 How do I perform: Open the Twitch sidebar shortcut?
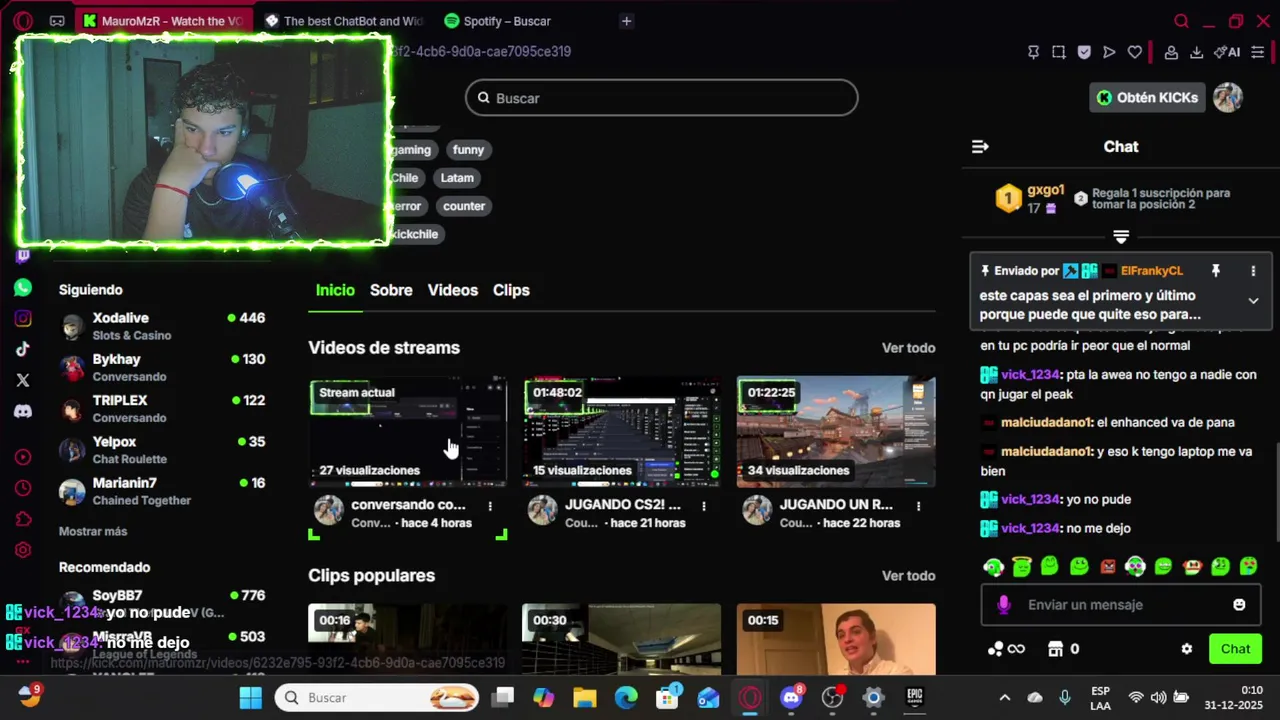23,256
